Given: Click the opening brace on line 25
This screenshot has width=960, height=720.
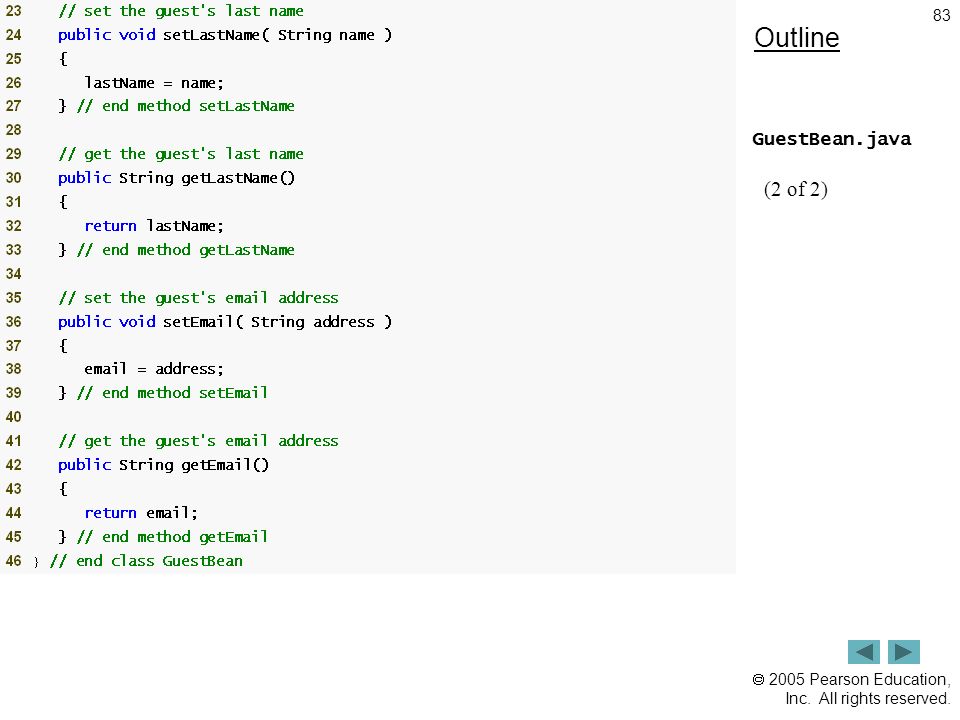Looking at the screenshot, I should [63, 59].
